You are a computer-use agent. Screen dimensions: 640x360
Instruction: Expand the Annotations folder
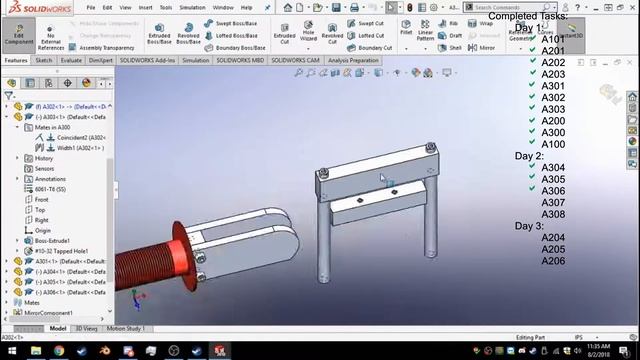point(18,179)
